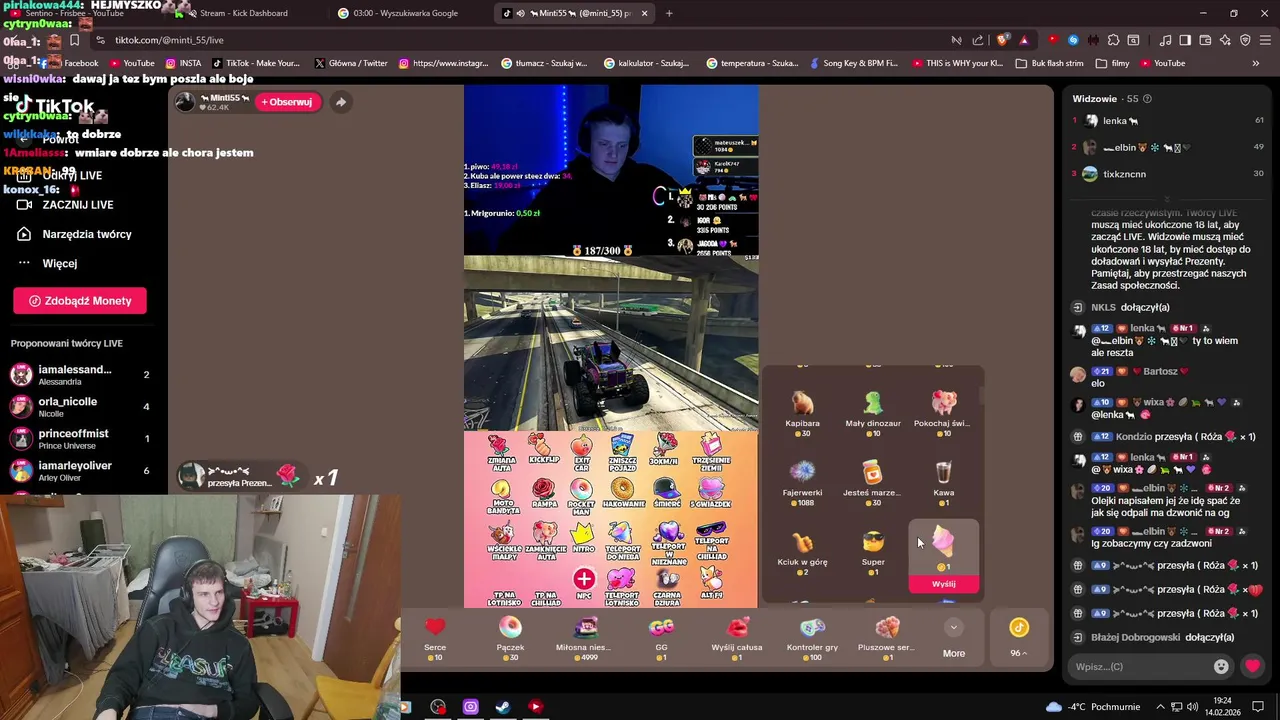Open Steam from the Windows taskbar
1280x720 pixels.
tap(502, 707)
